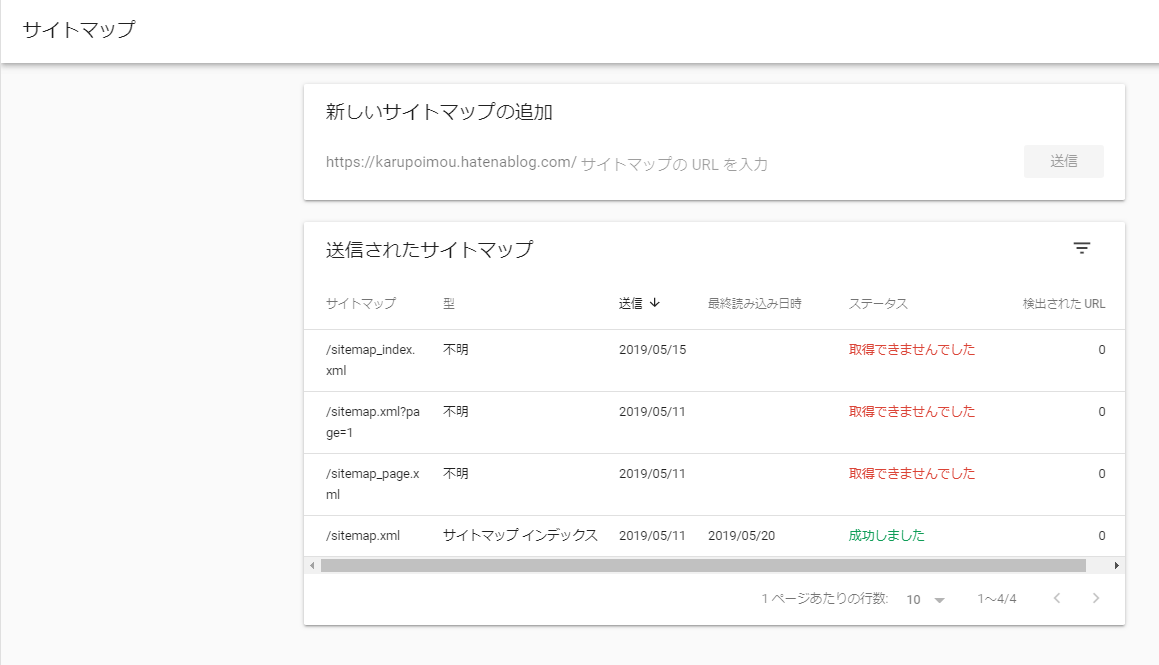Image resolution: width=1159 pixels, height=665 pixels.
Task: Click the ステータス column header
Action: [878, 304]
